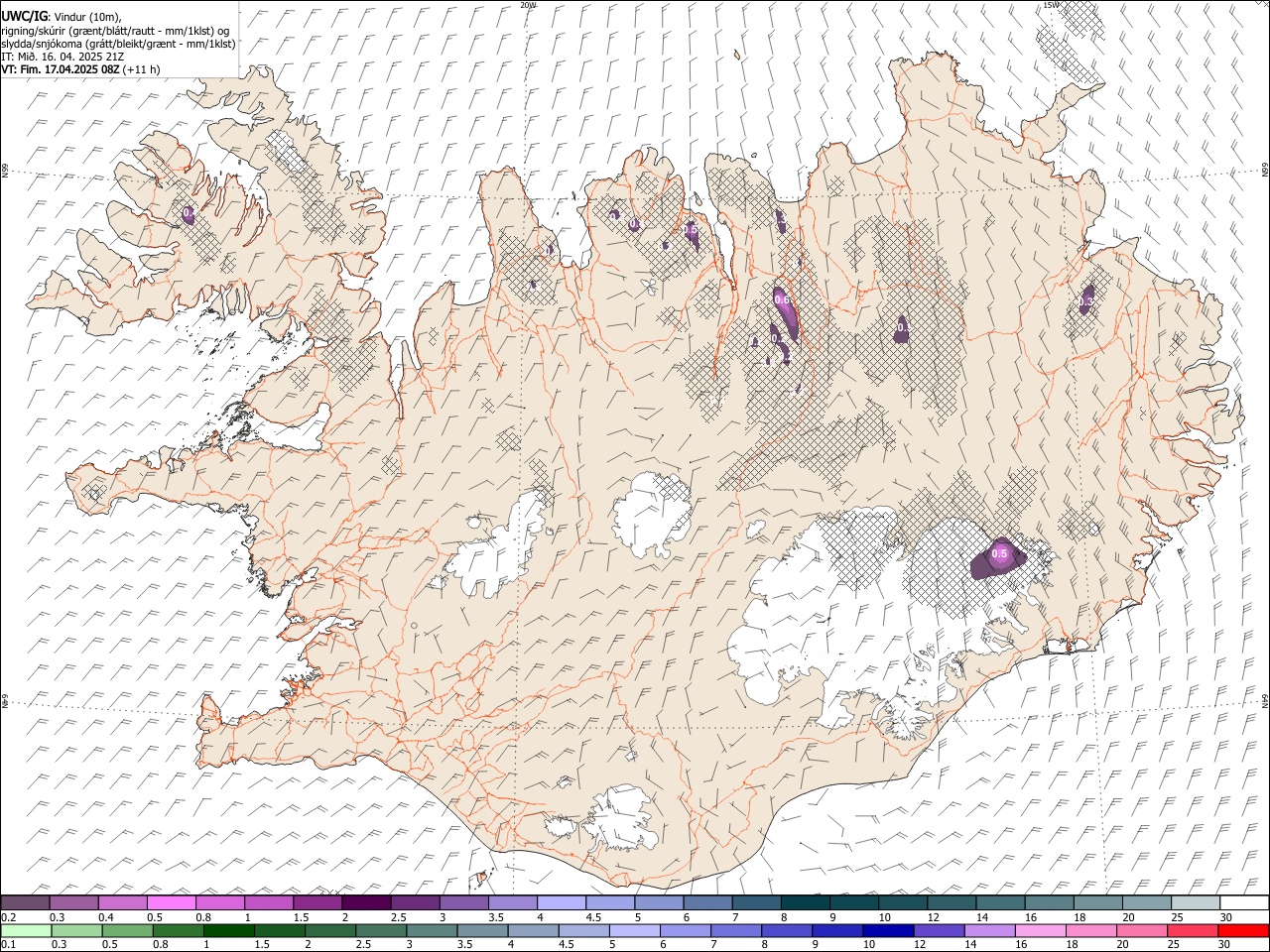This screenshot has width=1270, height=952.
Task: Click the '25' label of the upper legend
Action: pyautogui.click(x=1176, y=917)
